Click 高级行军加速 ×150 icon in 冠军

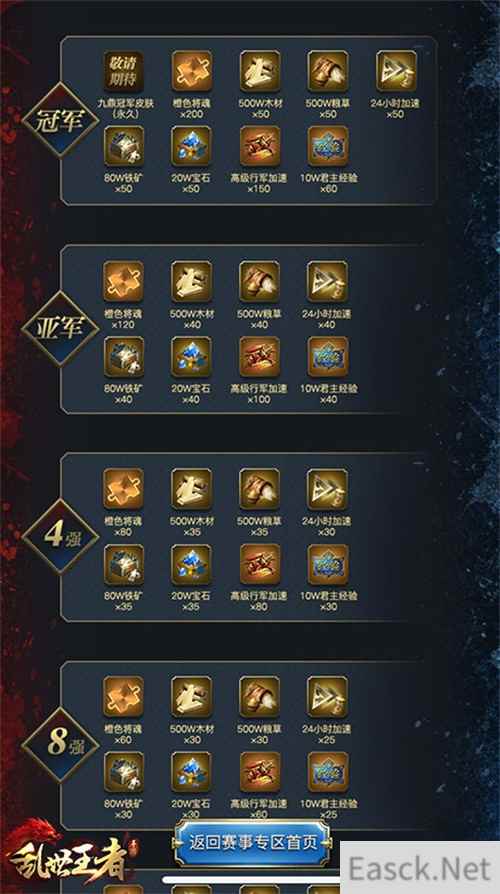tap(259, 146)
